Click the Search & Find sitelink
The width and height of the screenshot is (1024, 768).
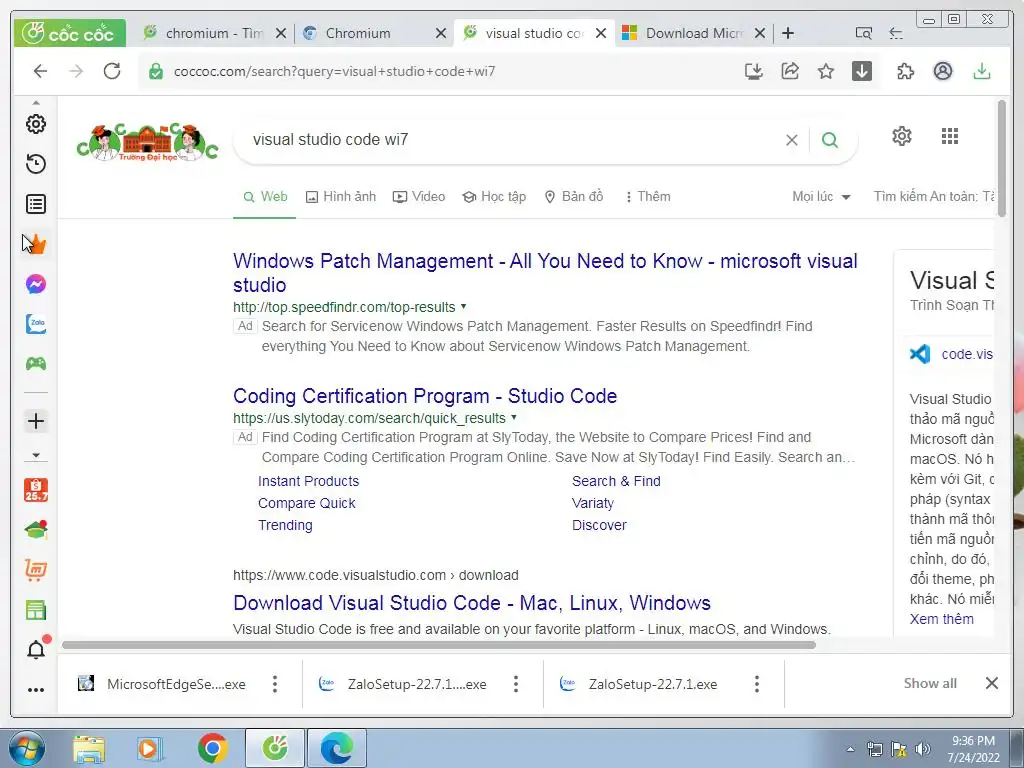[616, 481]
